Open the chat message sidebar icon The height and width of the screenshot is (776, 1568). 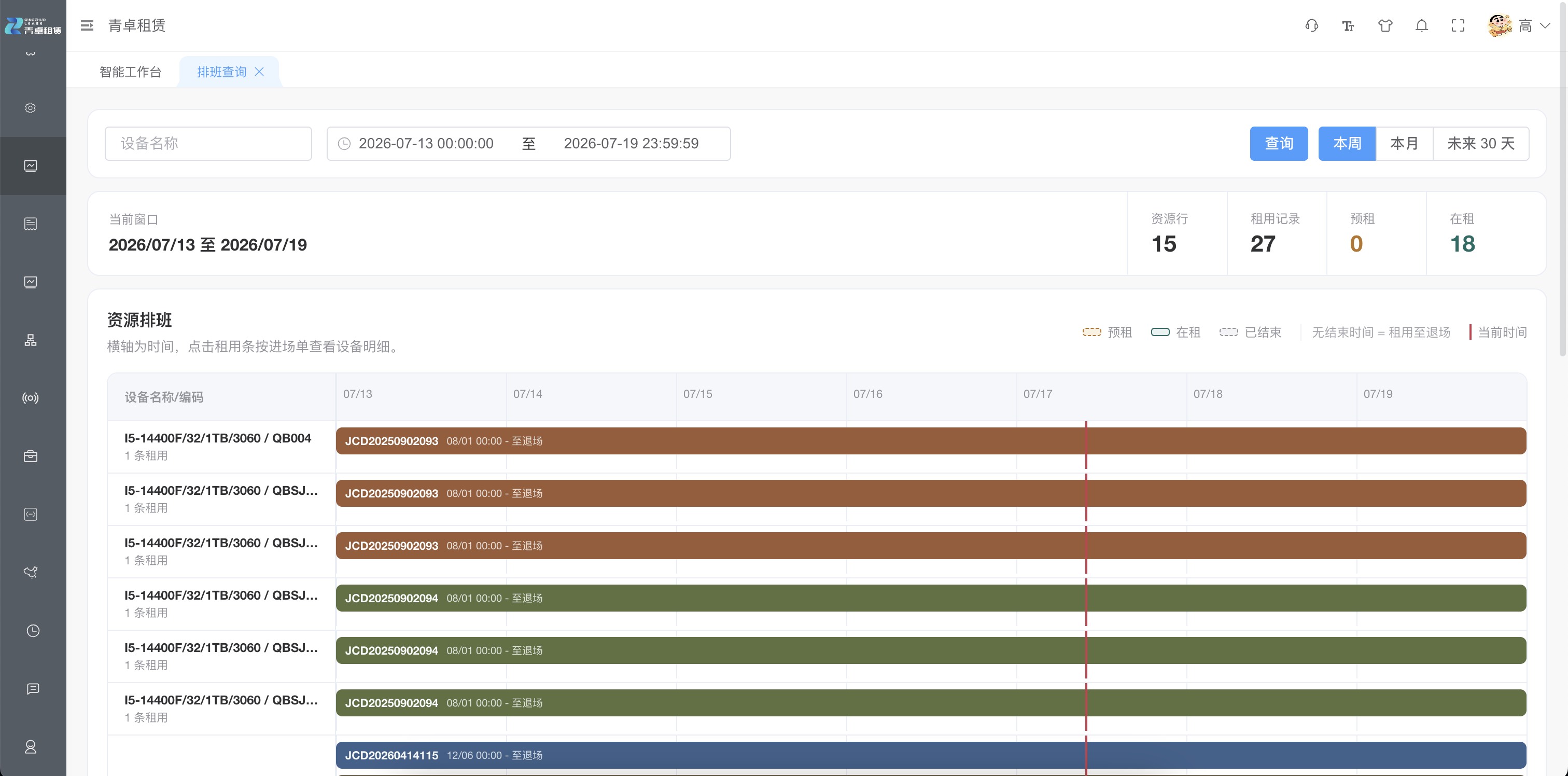click(x=33, y=688)
